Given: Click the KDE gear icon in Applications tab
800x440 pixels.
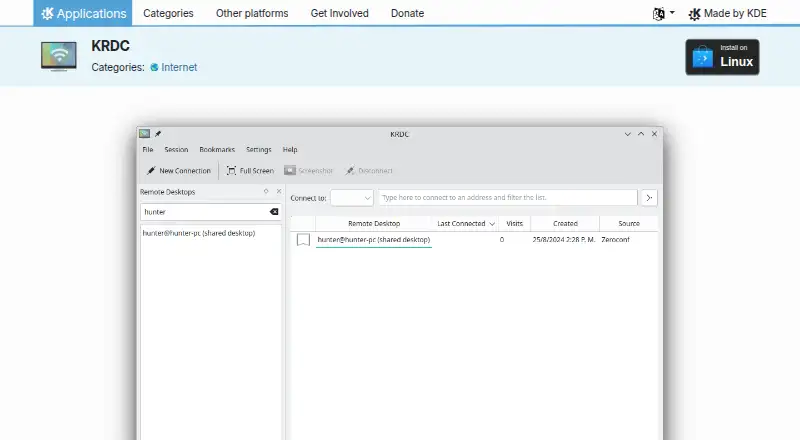Looking at the screenshot, I should point(47,13).
